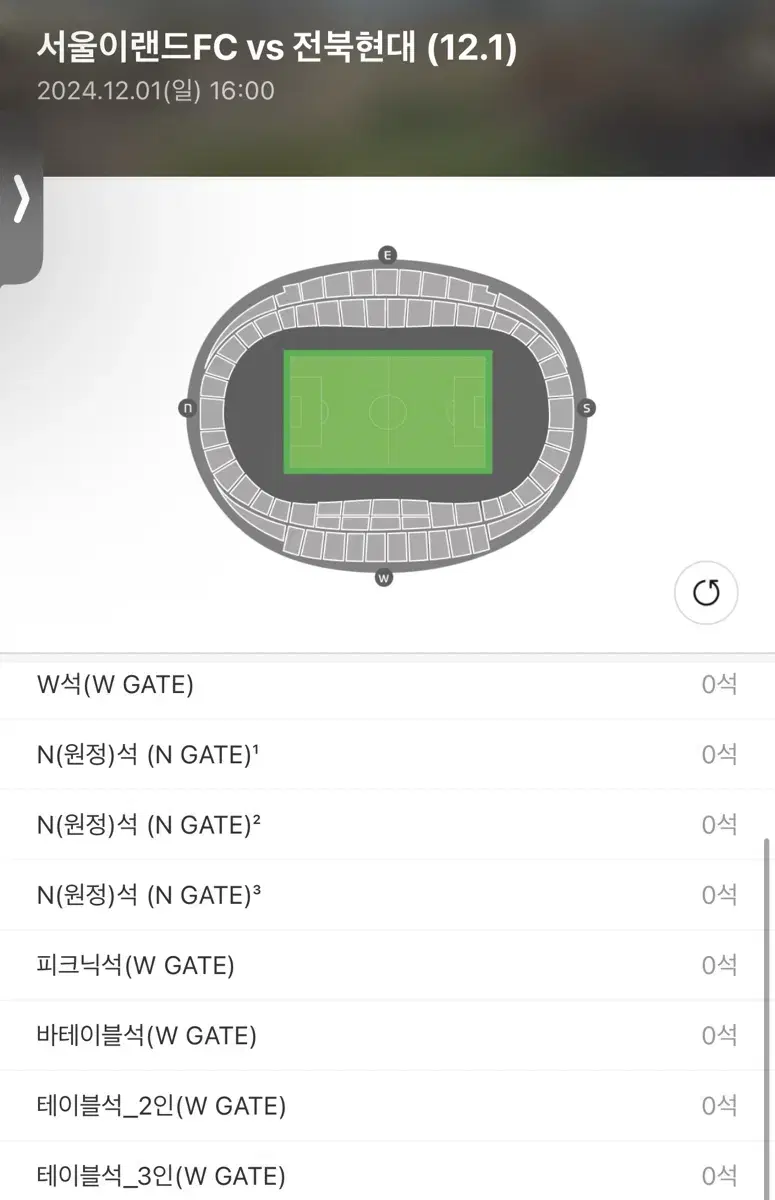Select the E gate marker on stadium map
Screen dimensions: 775x1200
[388, 255]
